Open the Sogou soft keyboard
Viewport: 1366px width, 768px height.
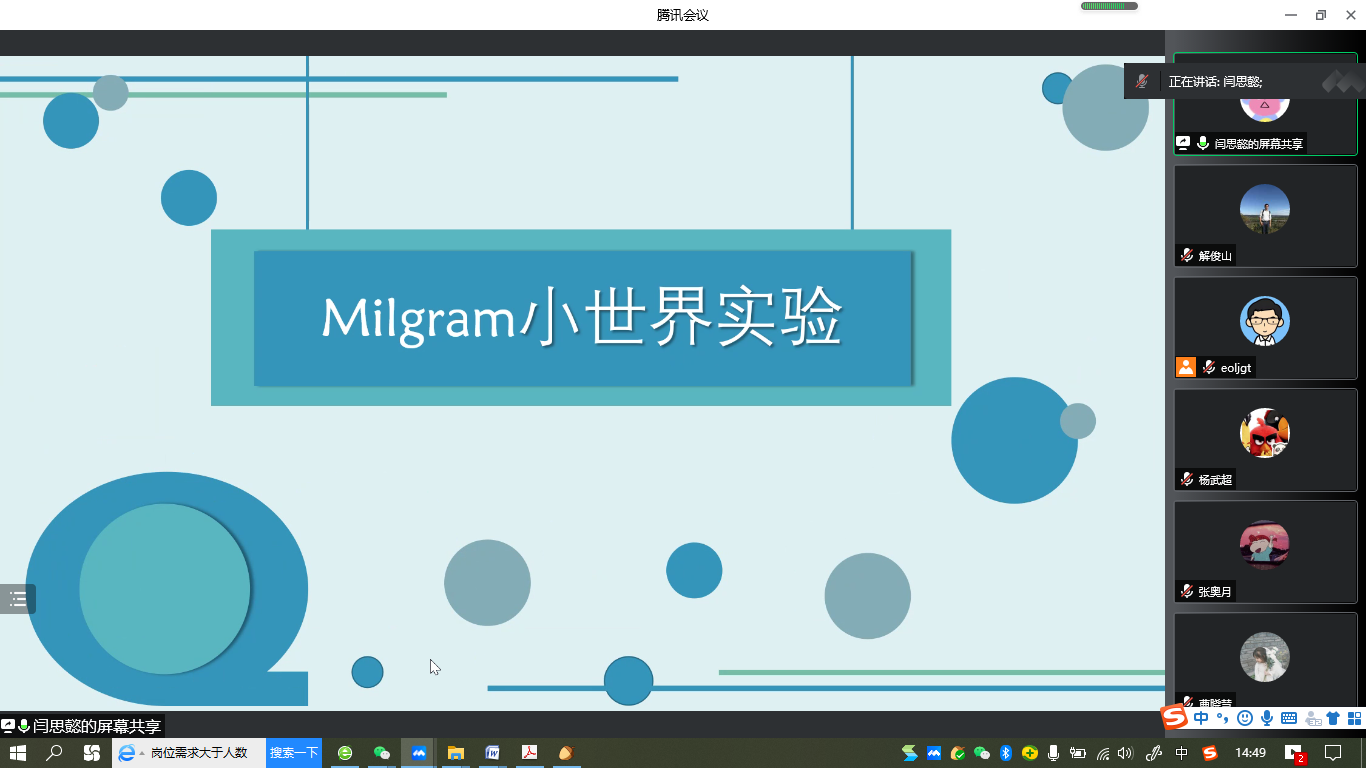click(1289, 718)
